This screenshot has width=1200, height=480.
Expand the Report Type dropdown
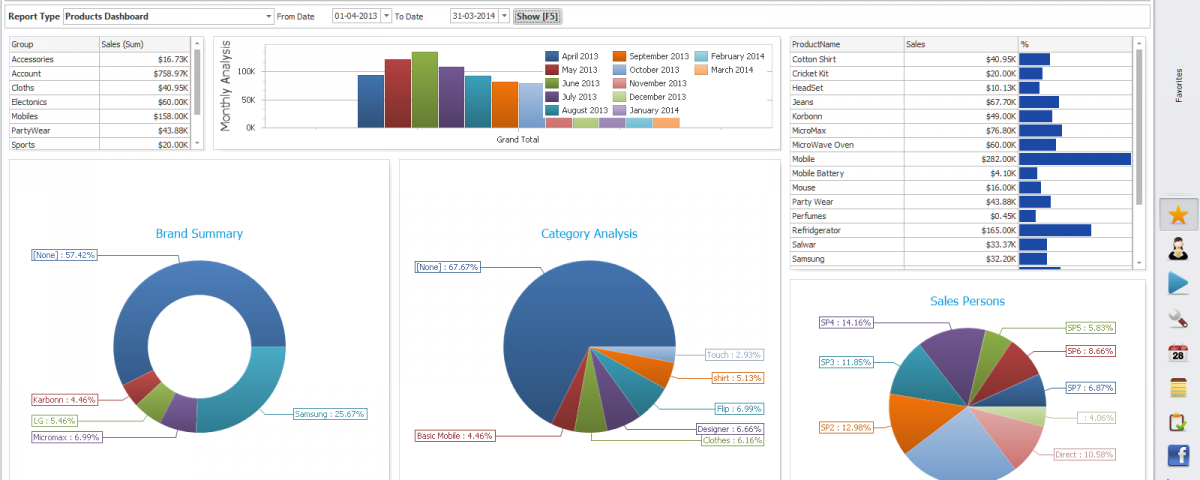point(268,16)
